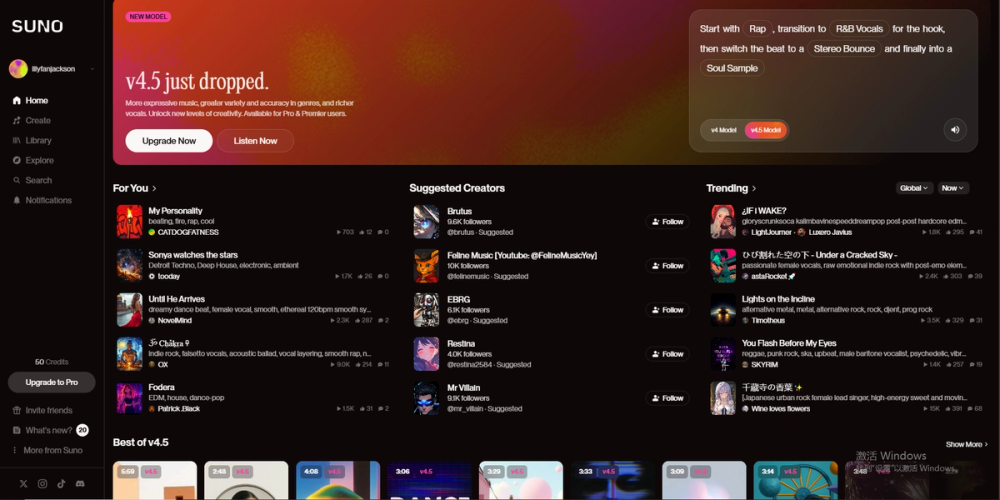Switch to the v4.5 Model toggle

[x=765, y=130]
